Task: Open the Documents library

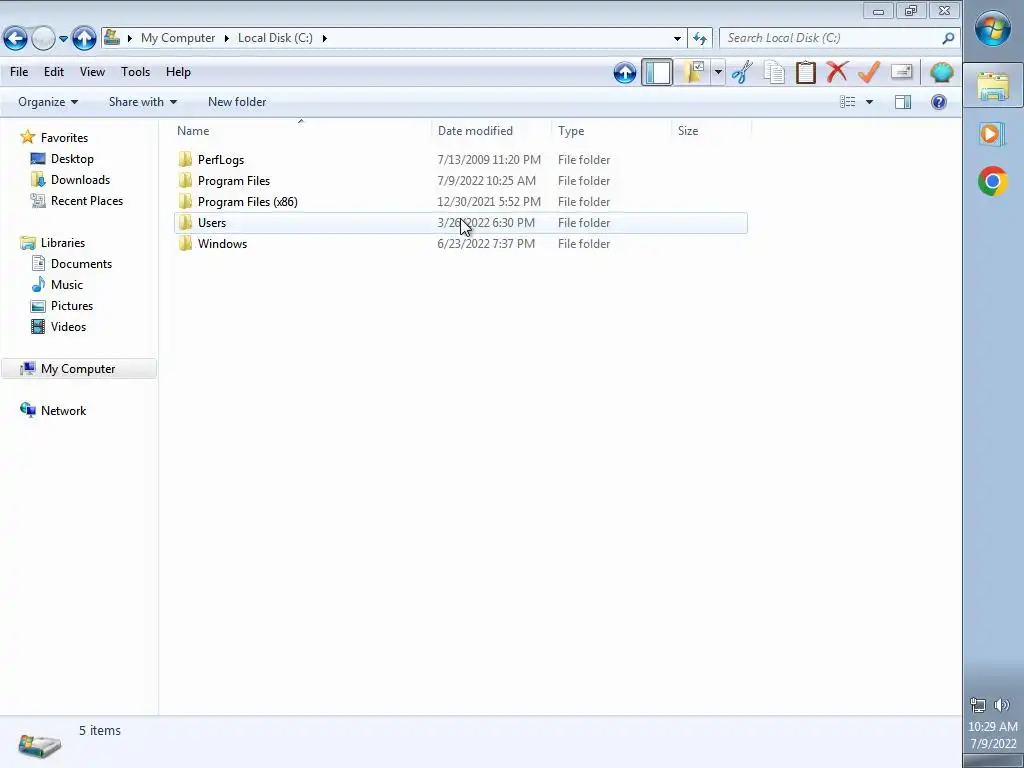Action: tap(81, 264)
